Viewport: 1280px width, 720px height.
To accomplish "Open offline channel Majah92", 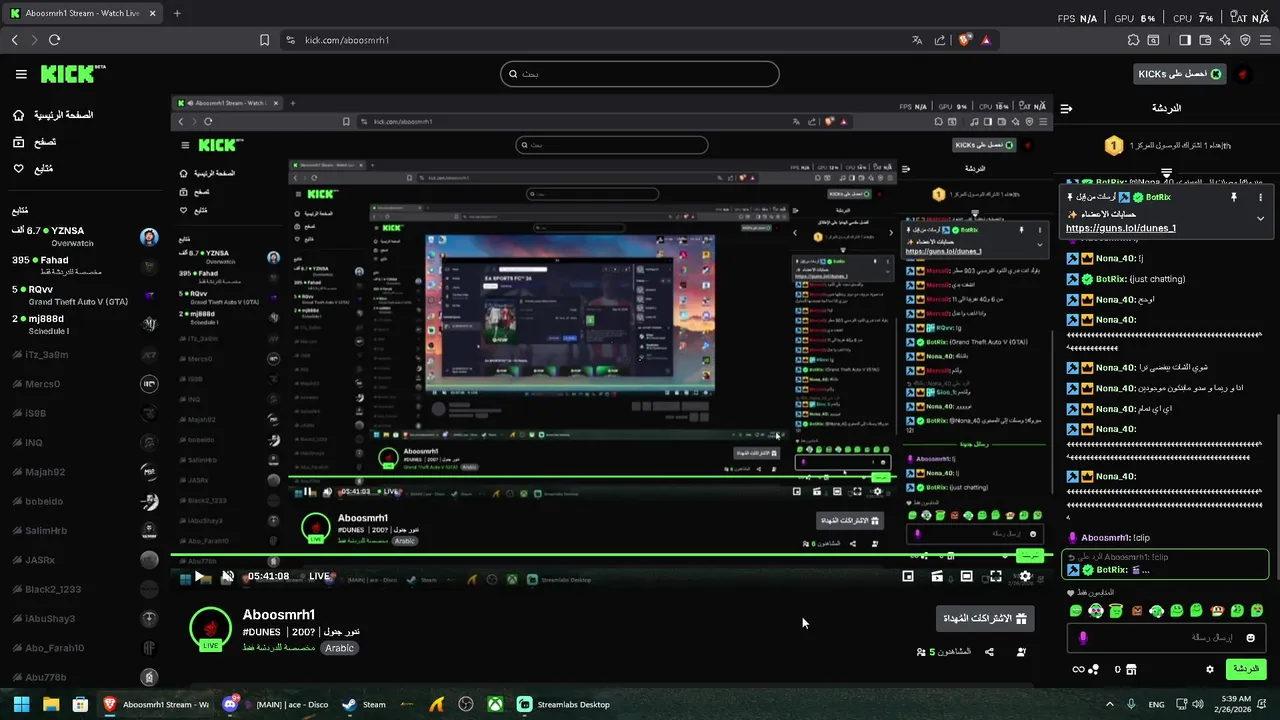I will click(85, 471).
